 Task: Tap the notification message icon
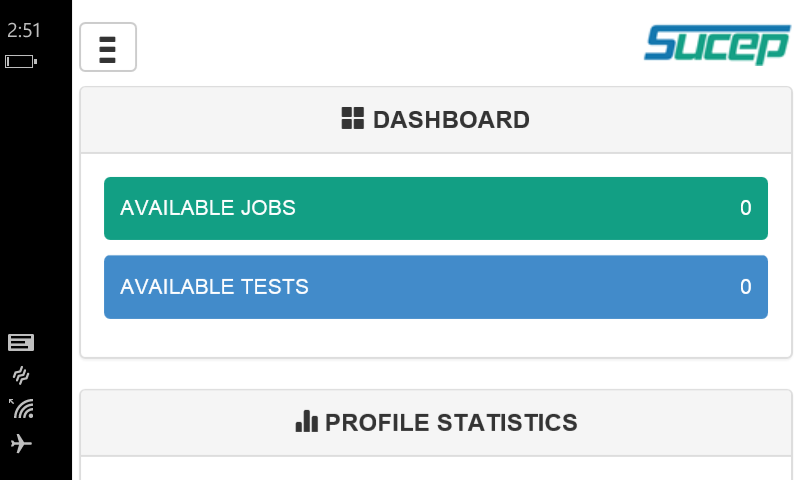[21, 343]
